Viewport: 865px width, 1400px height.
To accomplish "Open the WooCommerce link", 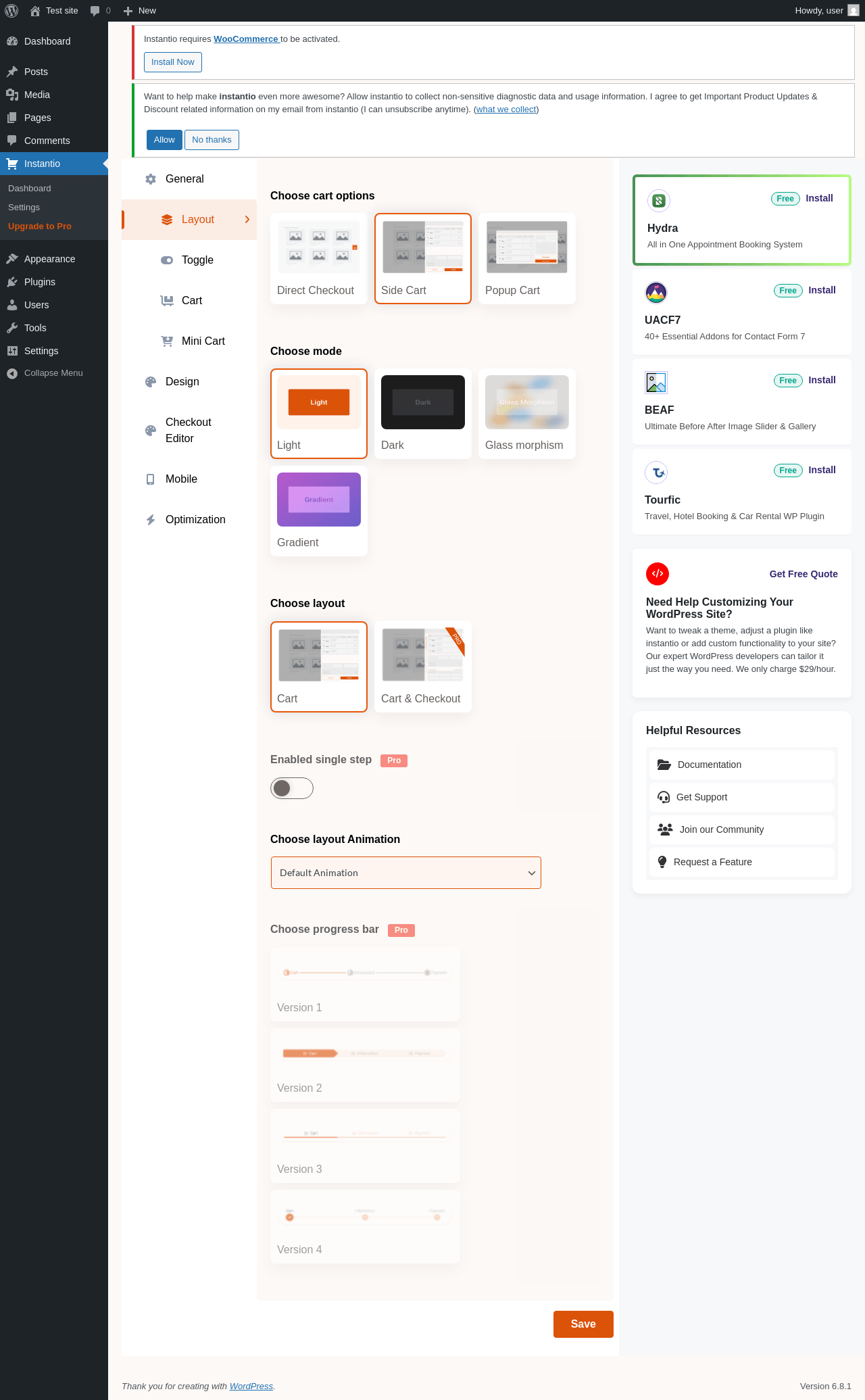I will point(246,39).
